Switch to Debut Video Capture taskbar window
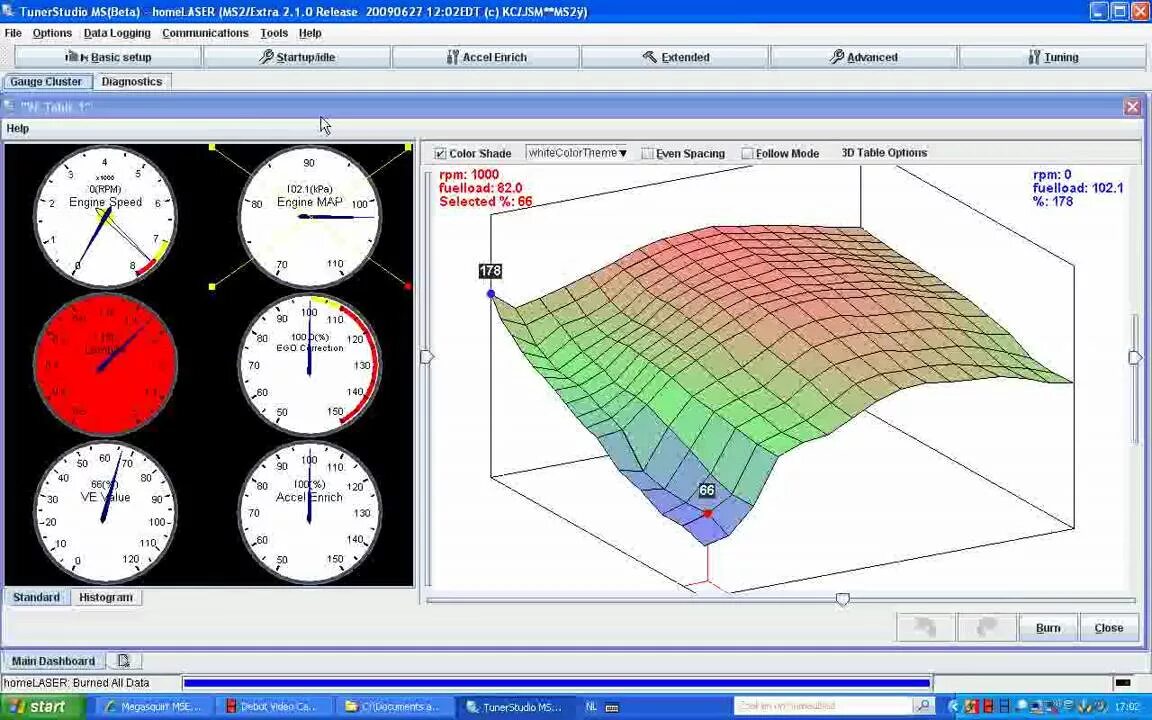This screenshot has height=720, width=1152. tap(272, 707)
